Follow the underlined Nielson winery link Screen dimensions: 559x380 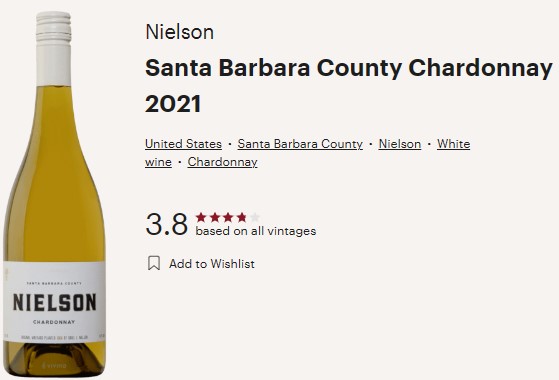coord(400,144)
